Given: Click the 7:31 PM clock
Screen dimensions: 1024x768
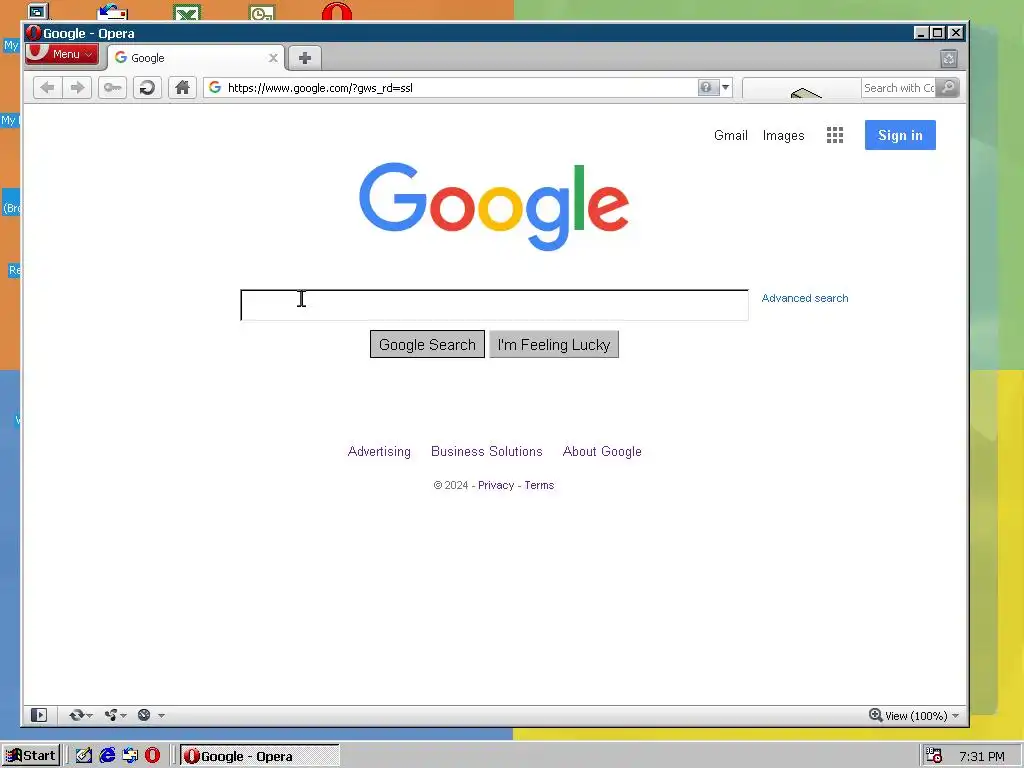Looking at the screenshot, I should [982, 756].
